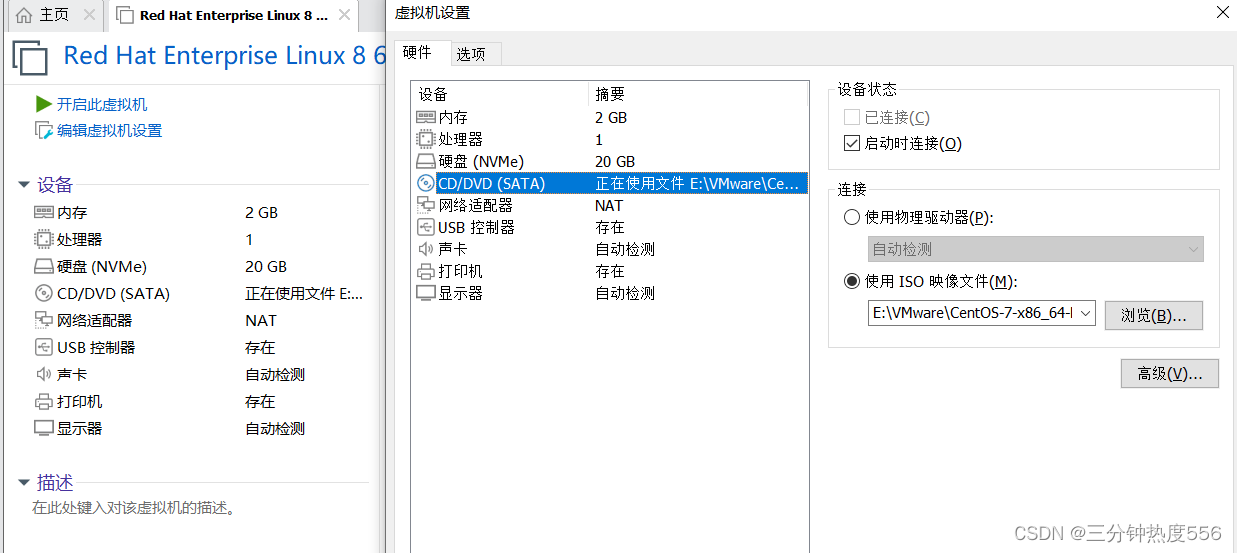Click the 网络适配器 icon in settings list
This screenshot has width=1237, height=553.
click(x=426, y=205)
